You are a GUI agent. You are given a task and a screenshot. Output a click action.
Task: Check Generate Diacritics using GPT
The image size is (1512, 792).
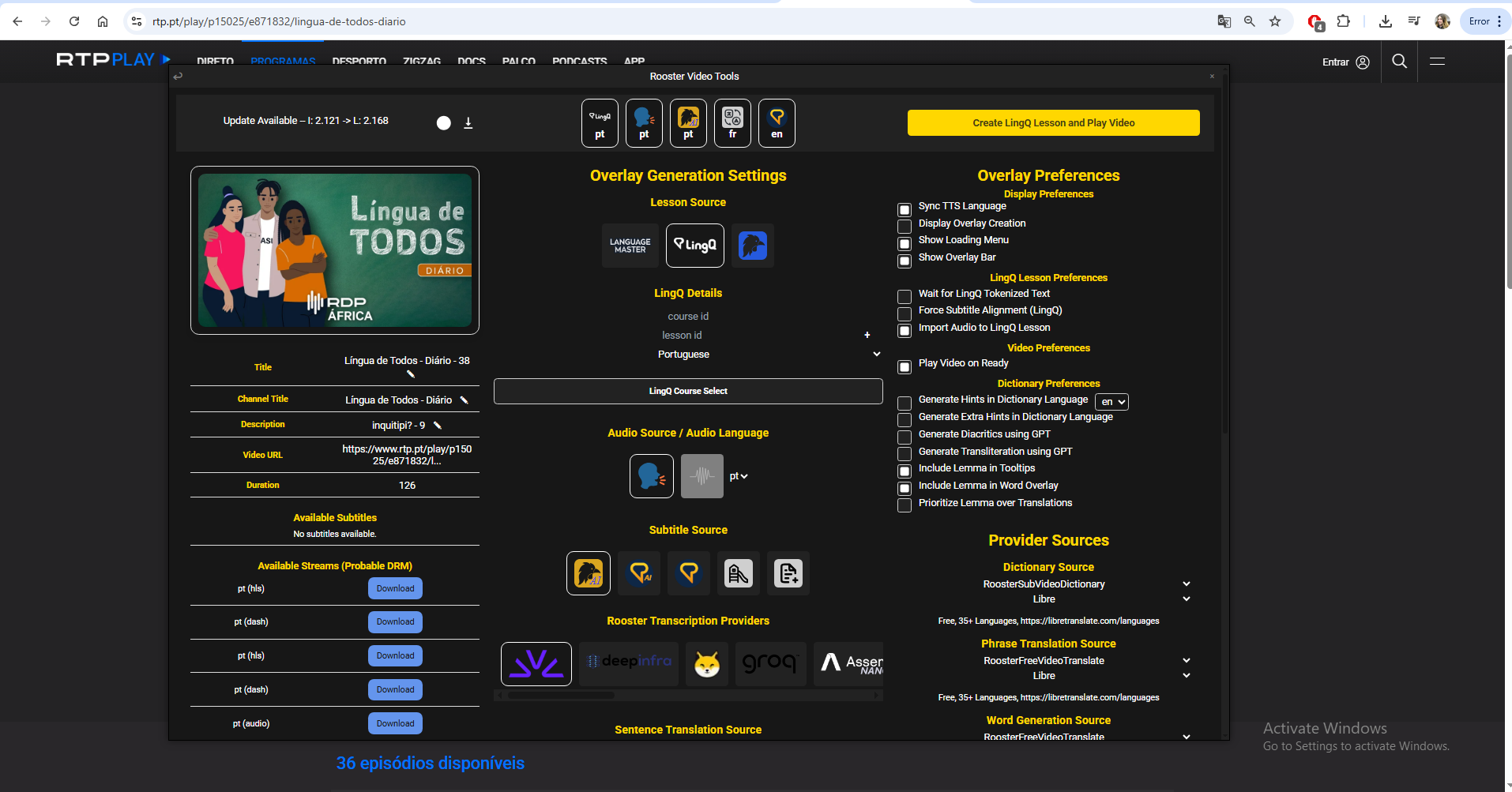click(x=905, y=437)
